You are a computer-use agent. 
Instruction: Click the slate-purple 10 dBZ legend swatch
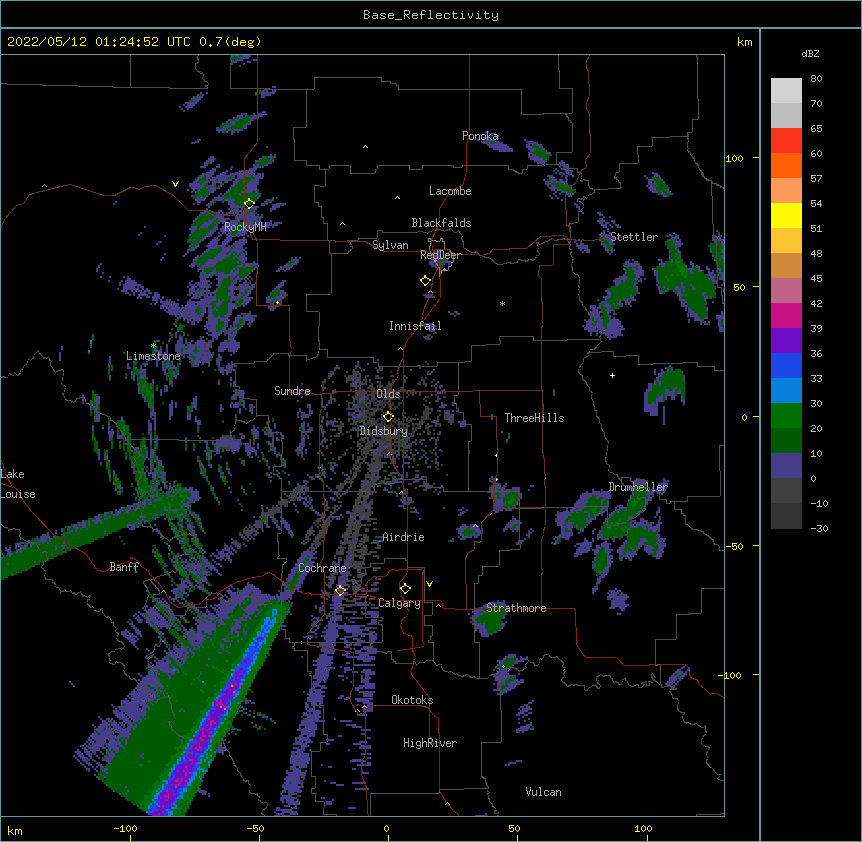point(786,466)
